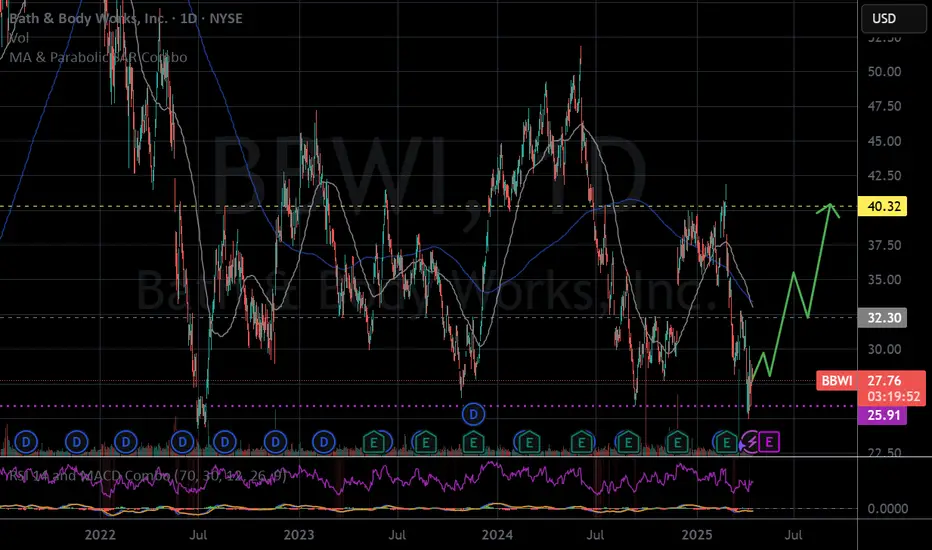Click the yellow 40.32 price label
Image resolution: width=932 pixels, height=550 pixels.
883,206
